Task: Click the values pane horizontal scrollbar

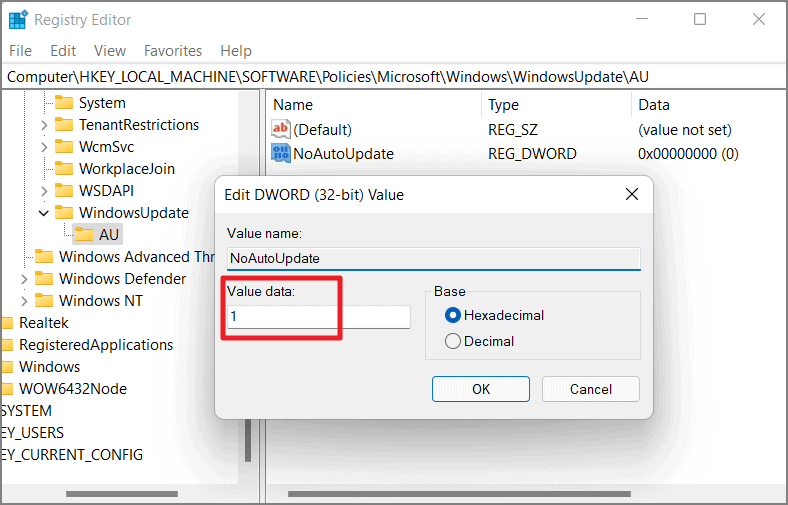Action: 459,494
